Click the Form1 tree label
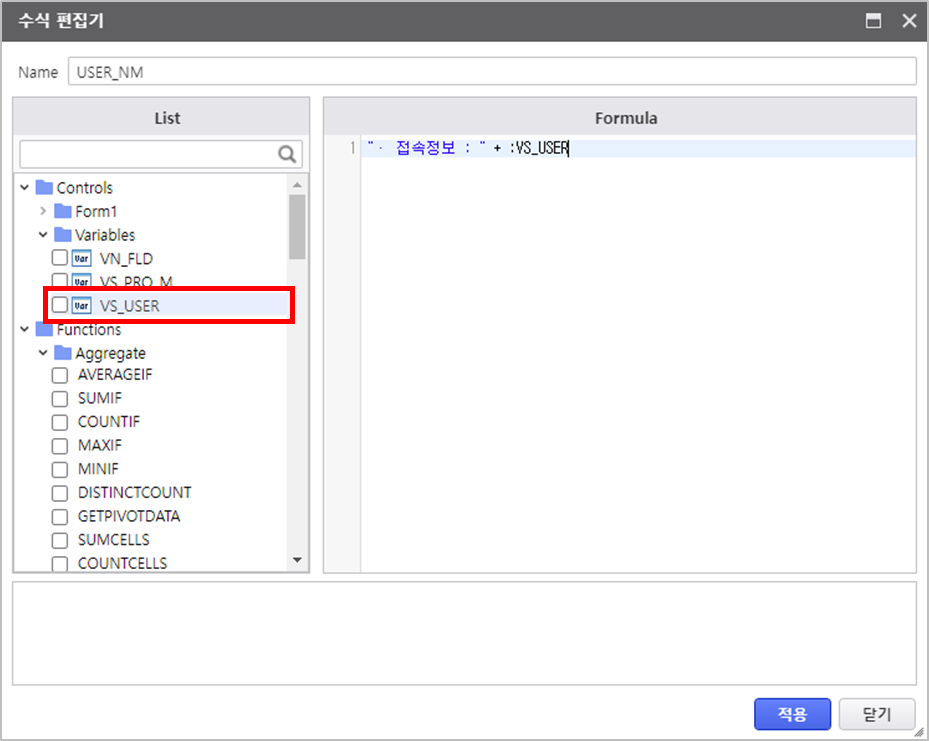 click(96, 211)
